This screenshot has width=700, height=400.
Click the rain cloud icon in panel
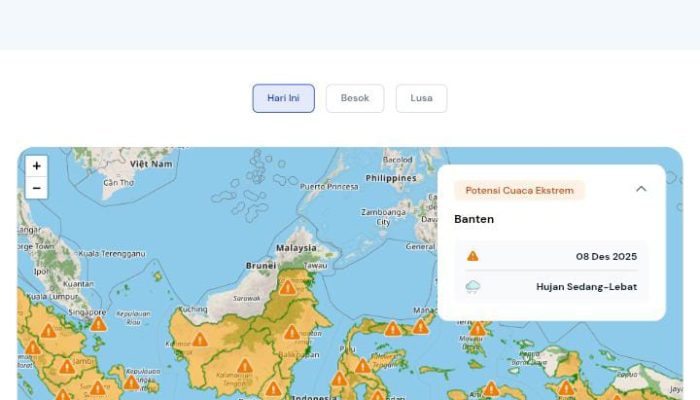(473, 287)
